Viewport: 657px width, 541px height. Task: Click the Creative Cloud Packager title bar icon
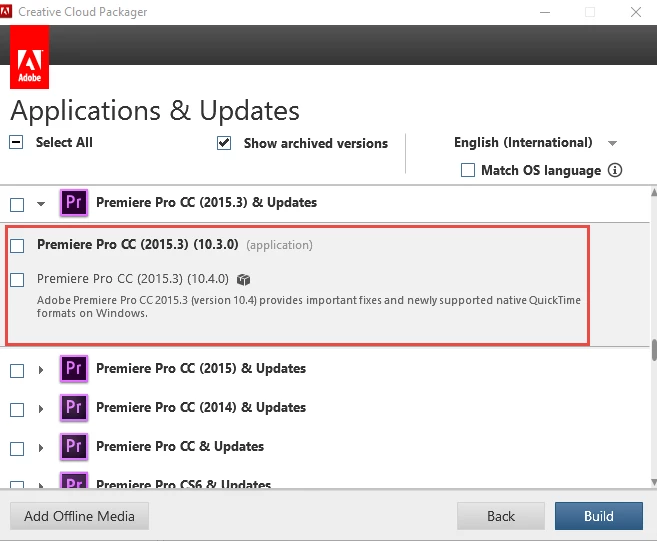tap(6, 11)
